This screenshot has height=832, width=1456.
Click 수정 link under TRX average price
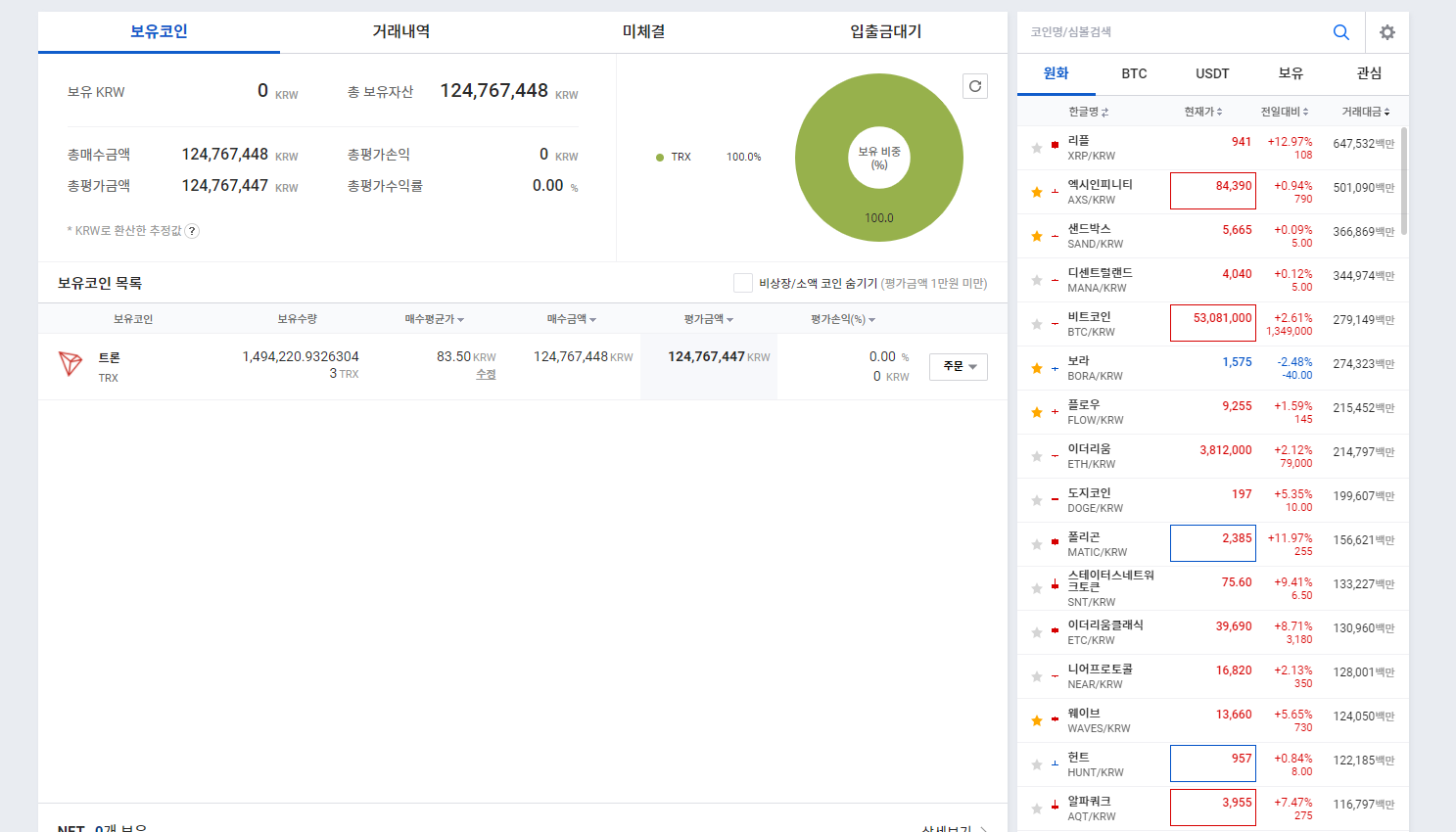tap(486, 375)
